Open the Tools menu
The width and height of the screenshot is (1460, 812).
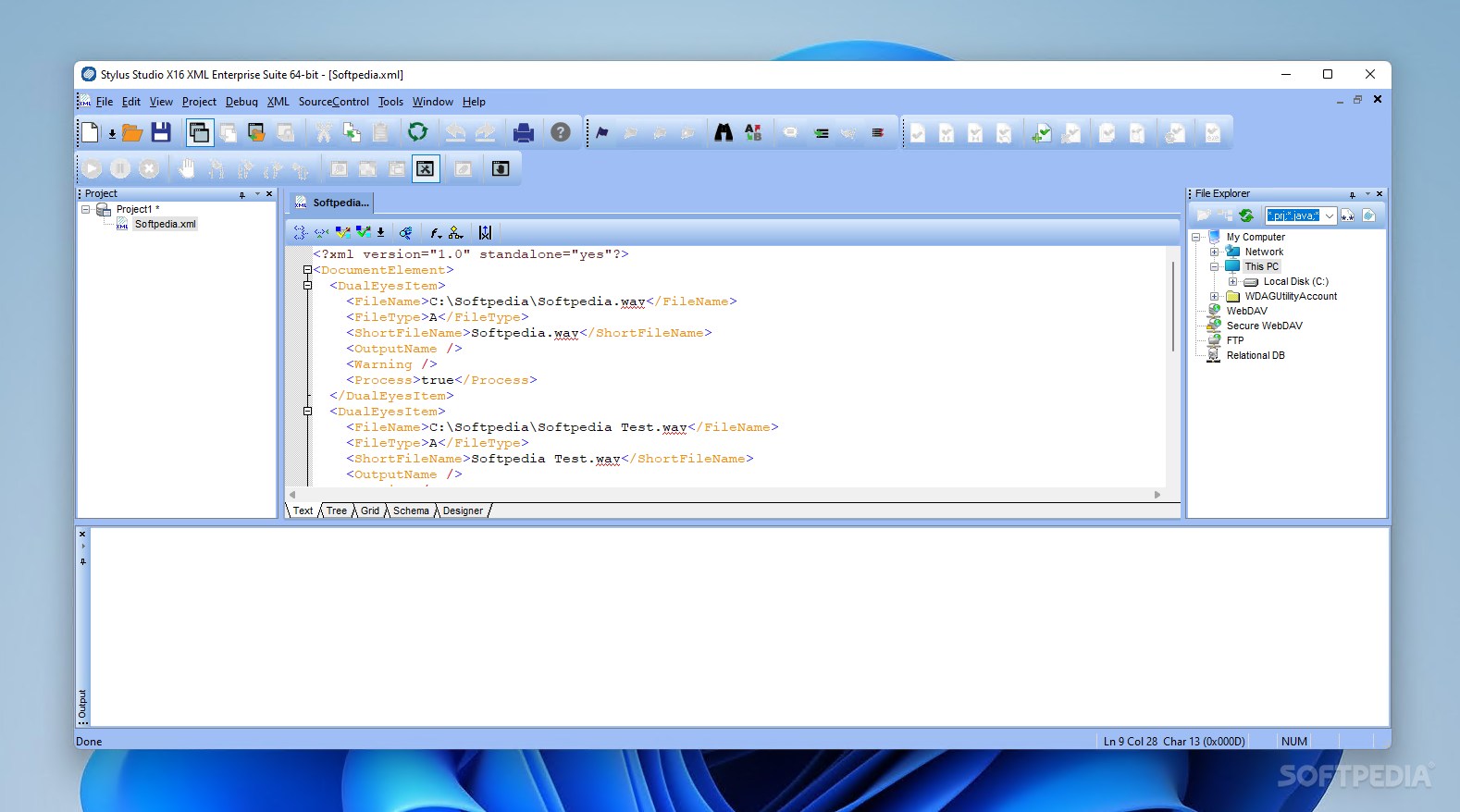pos(390,102)
